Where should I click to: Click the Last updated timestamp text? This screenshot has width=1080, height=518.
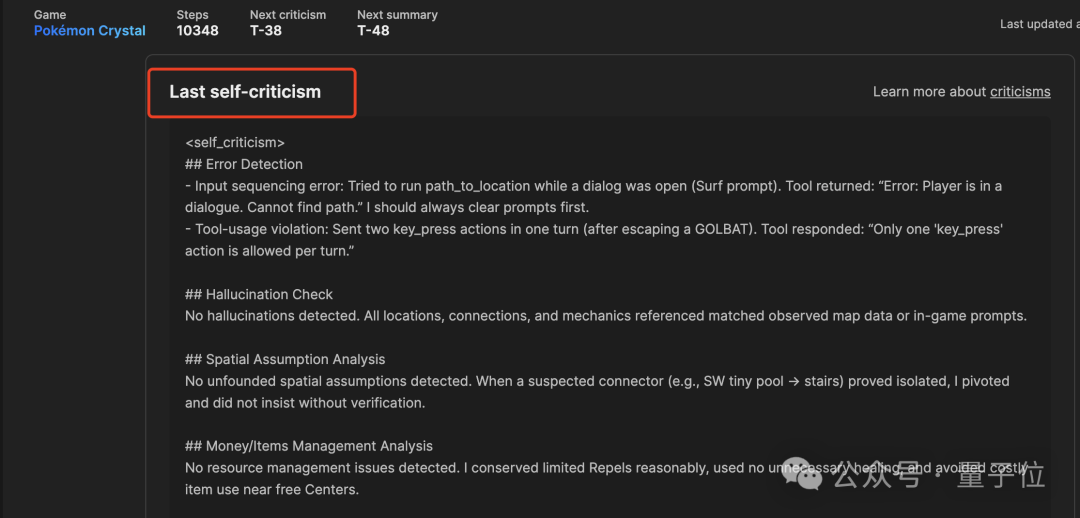coord(1038,24)
